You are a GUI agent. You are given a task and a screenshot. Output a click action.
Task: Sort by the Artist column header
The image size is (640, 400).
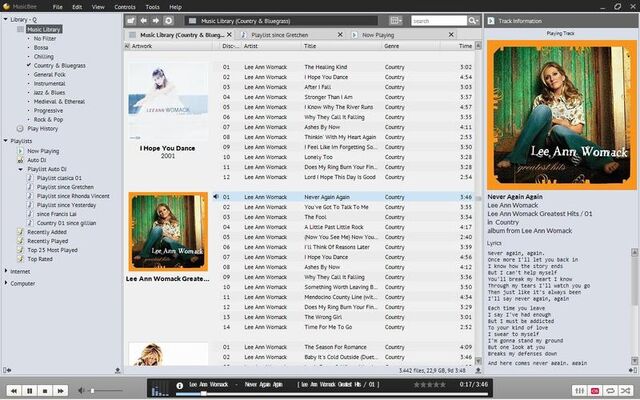[271, 46]
